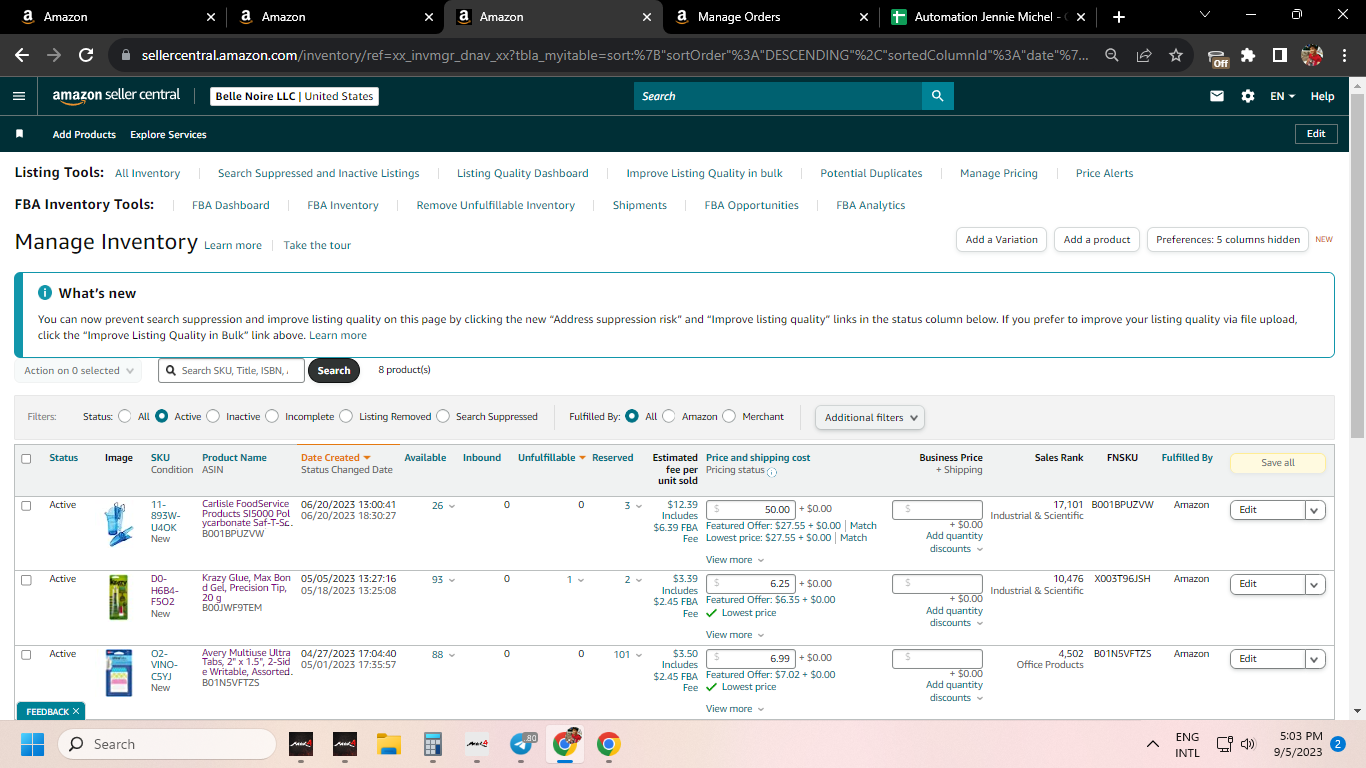Open Add Products in the top bar
Image resolution: width=1366 pixels, height=768 pixels.
(84, 134)
